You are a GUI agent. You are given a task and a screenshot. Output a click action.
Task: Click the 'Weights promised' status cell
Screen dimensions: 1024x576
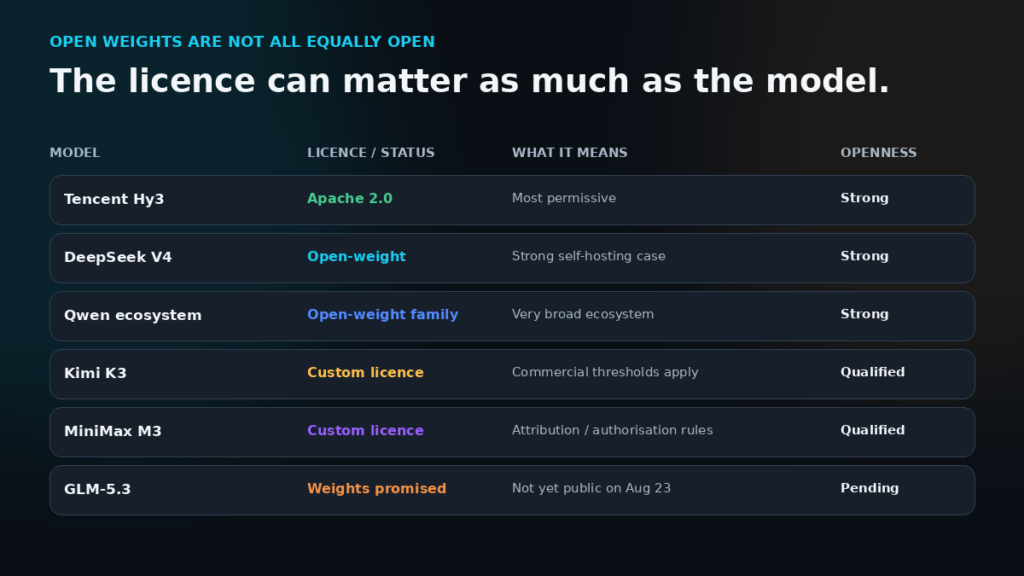[x=377, y=489]
